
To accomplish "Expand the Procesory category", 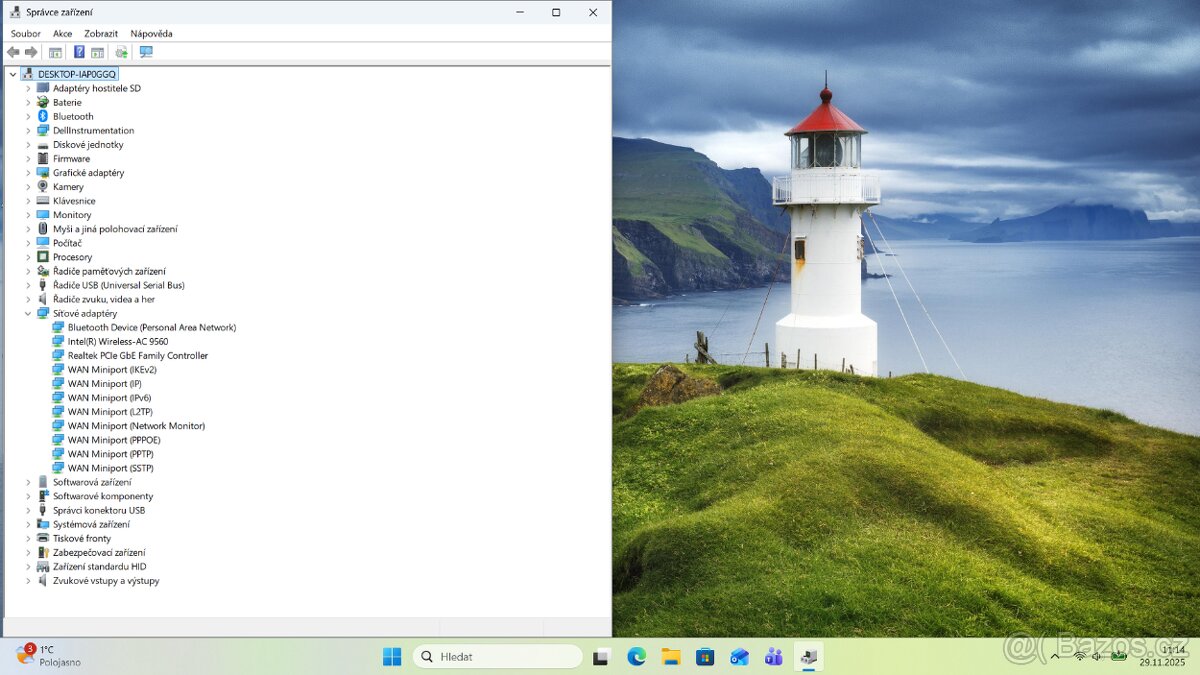I will coord(28,257).
